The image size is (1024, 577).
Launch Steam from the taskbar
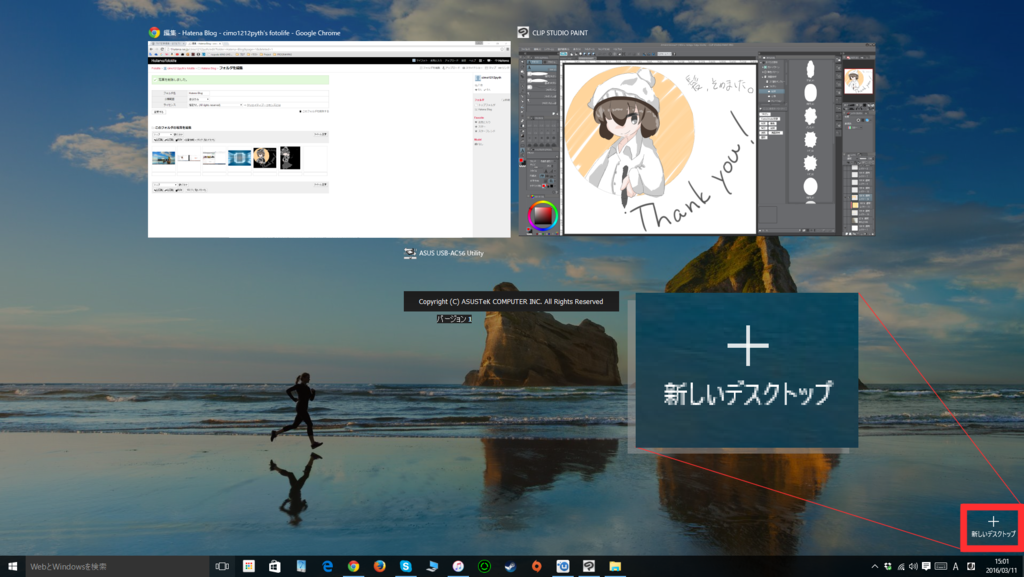(510, 566)
